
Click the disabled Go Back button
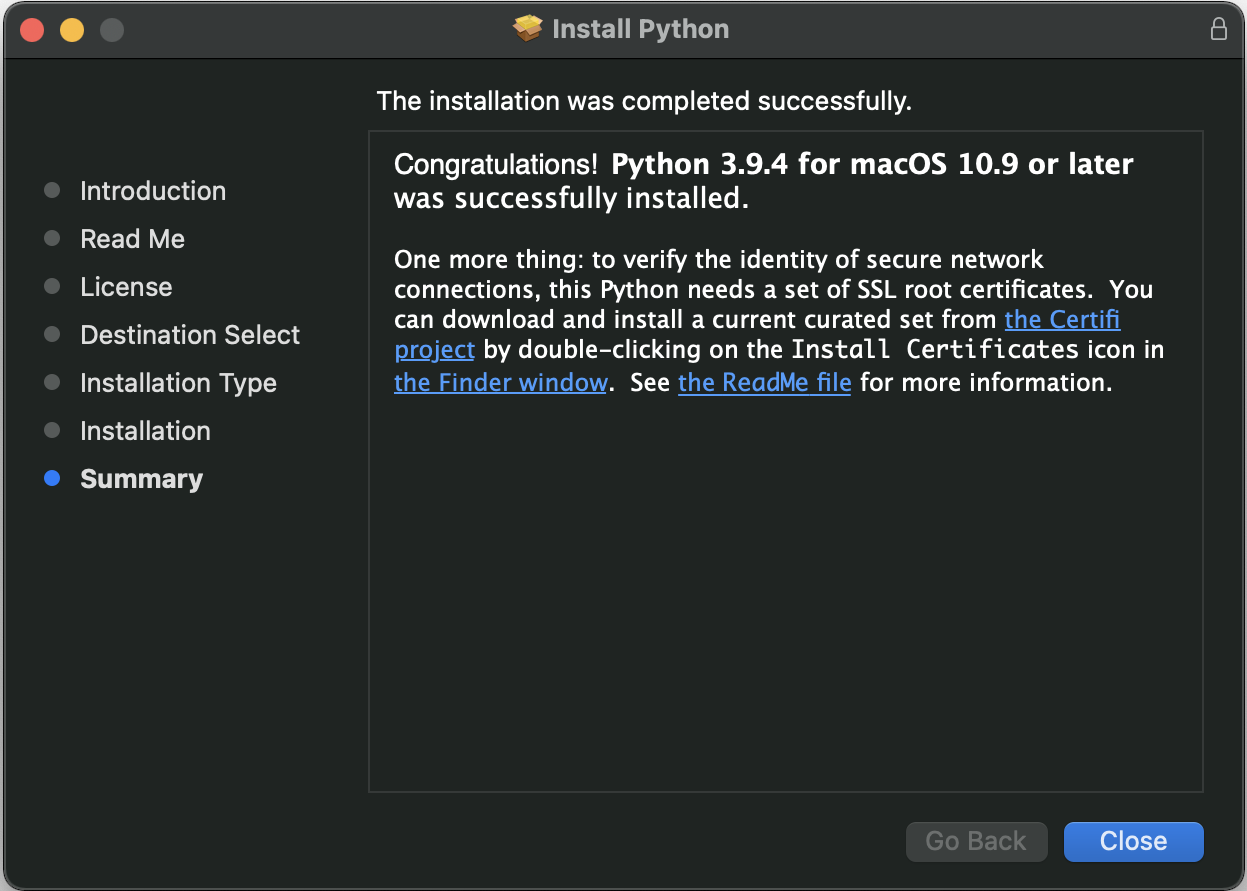coord(976,841)
